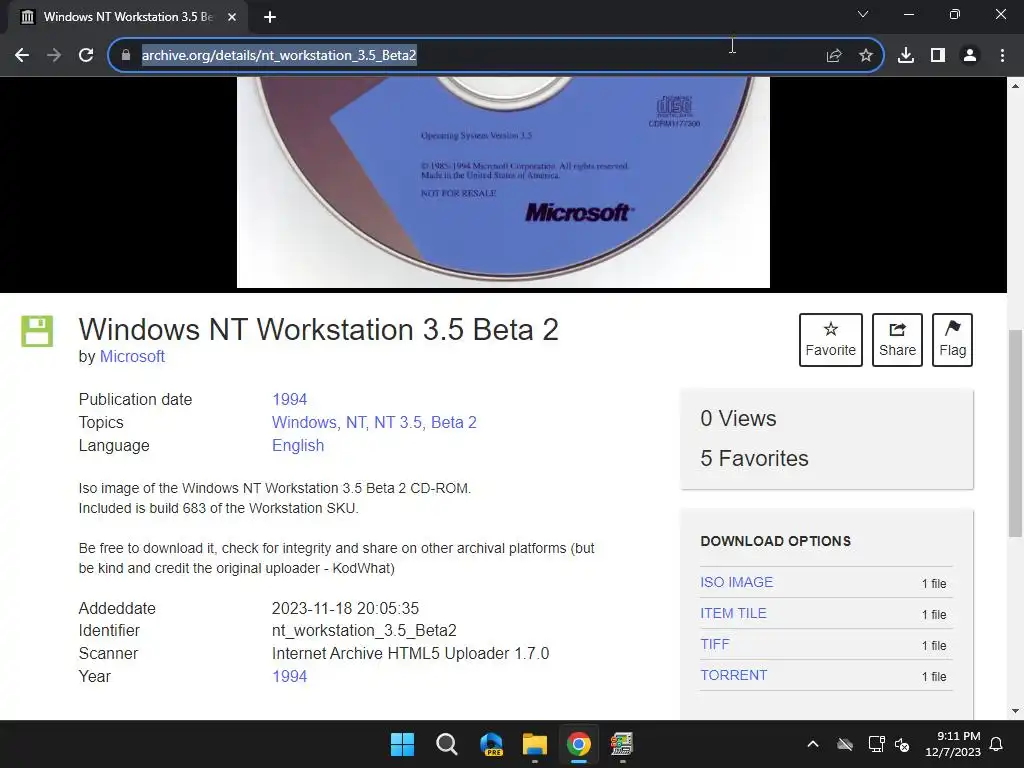Screen dimensions: 1024x768
Task: Open the NT topic link
Action: (357, 423)
